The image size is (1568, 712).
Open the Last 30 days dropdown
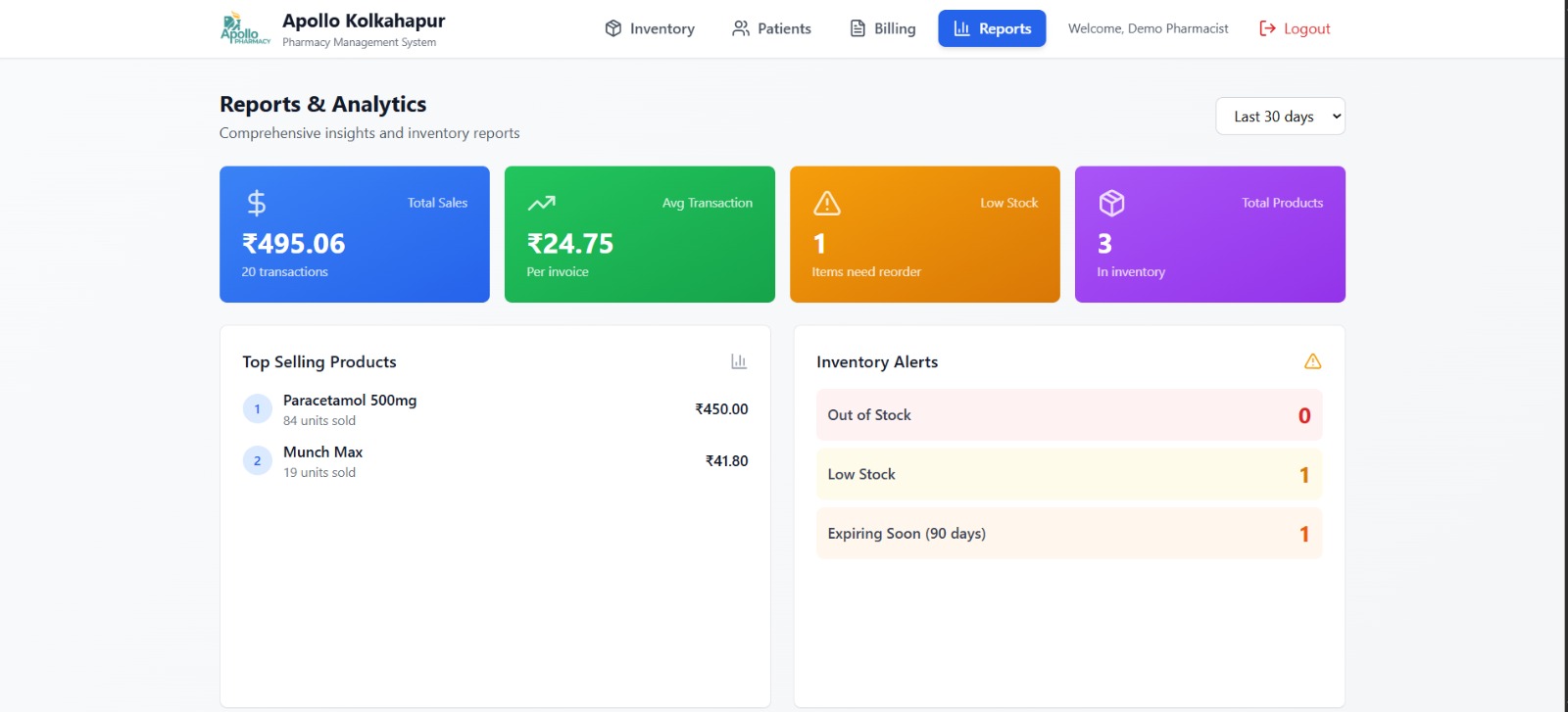point(1280,117)
